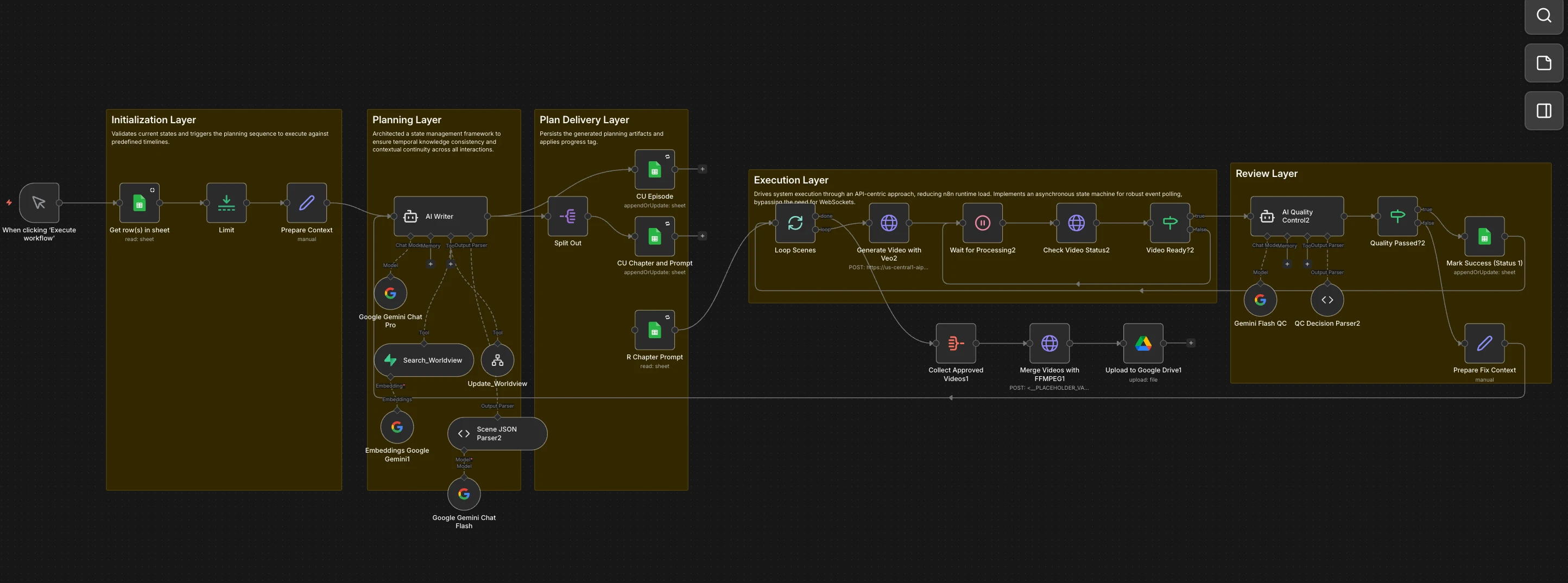This screenshot has width=1568, height=583.
Task: Open the 'Get row(s) in sheet' node
Action: (140, 202)
